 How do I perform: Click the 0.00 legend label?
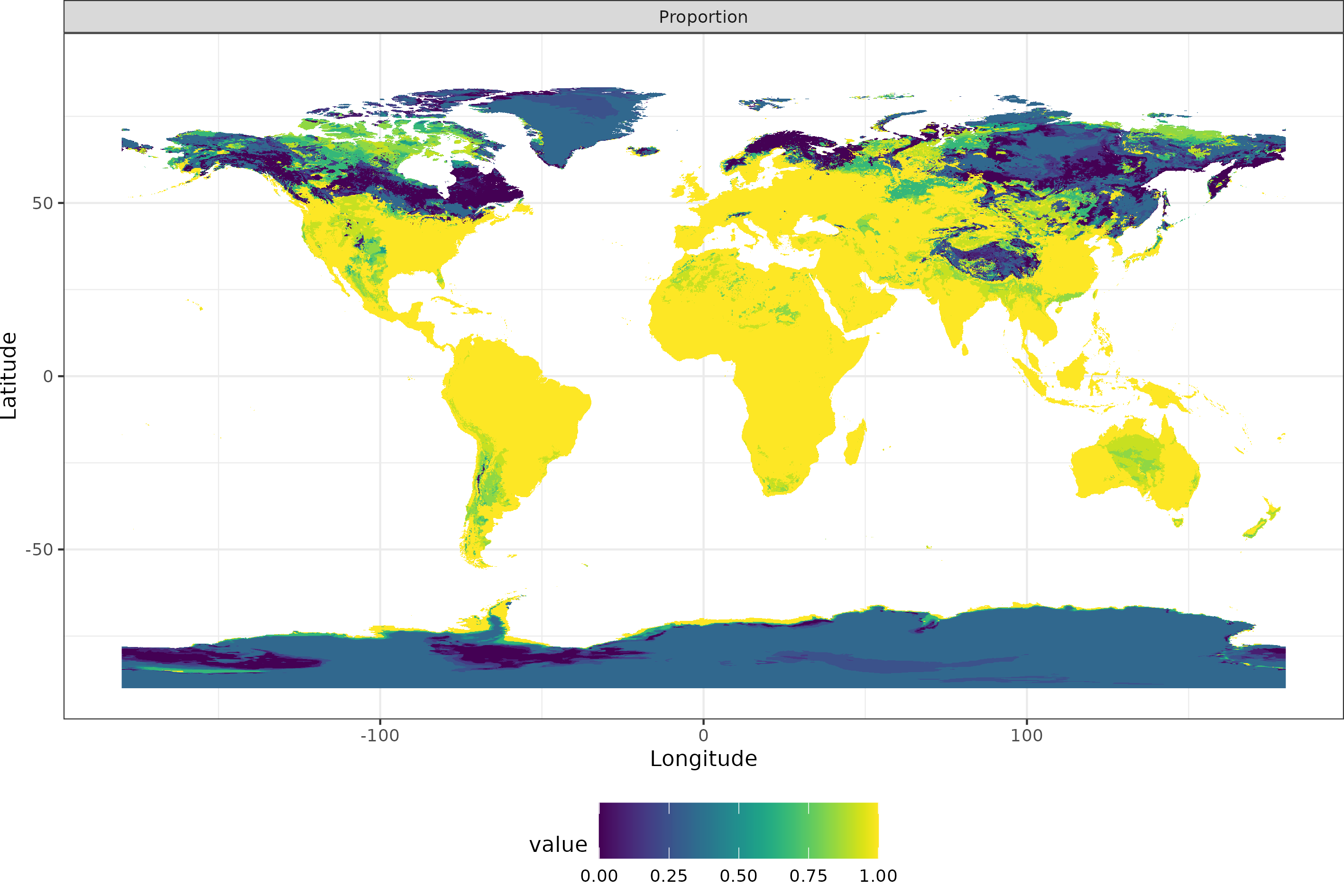click(x=598, y=876)
